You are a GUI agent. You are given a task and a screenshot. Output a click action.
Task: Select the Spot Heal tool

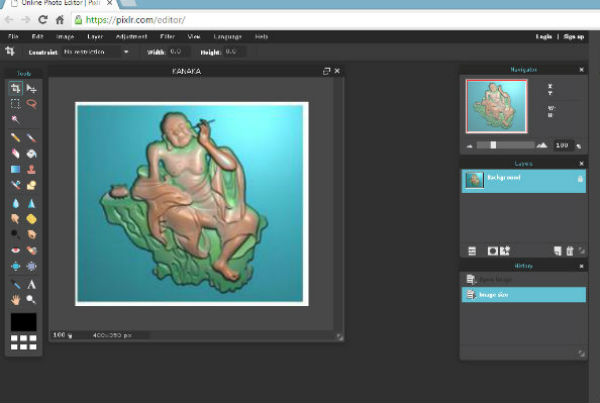(x=31, y=250)
